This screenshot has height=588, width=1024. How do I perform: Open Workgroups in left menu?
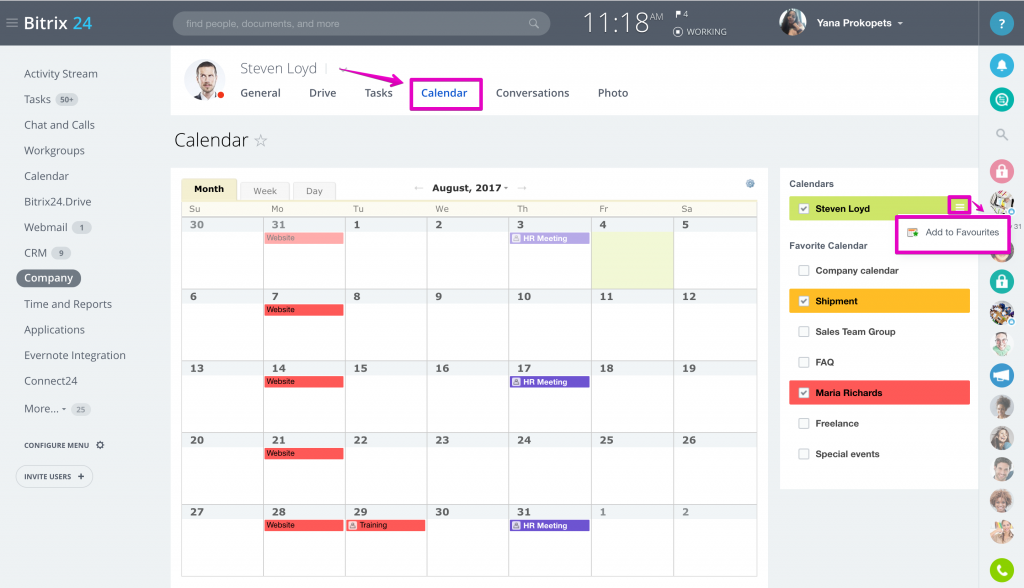[x=54, y=151]
